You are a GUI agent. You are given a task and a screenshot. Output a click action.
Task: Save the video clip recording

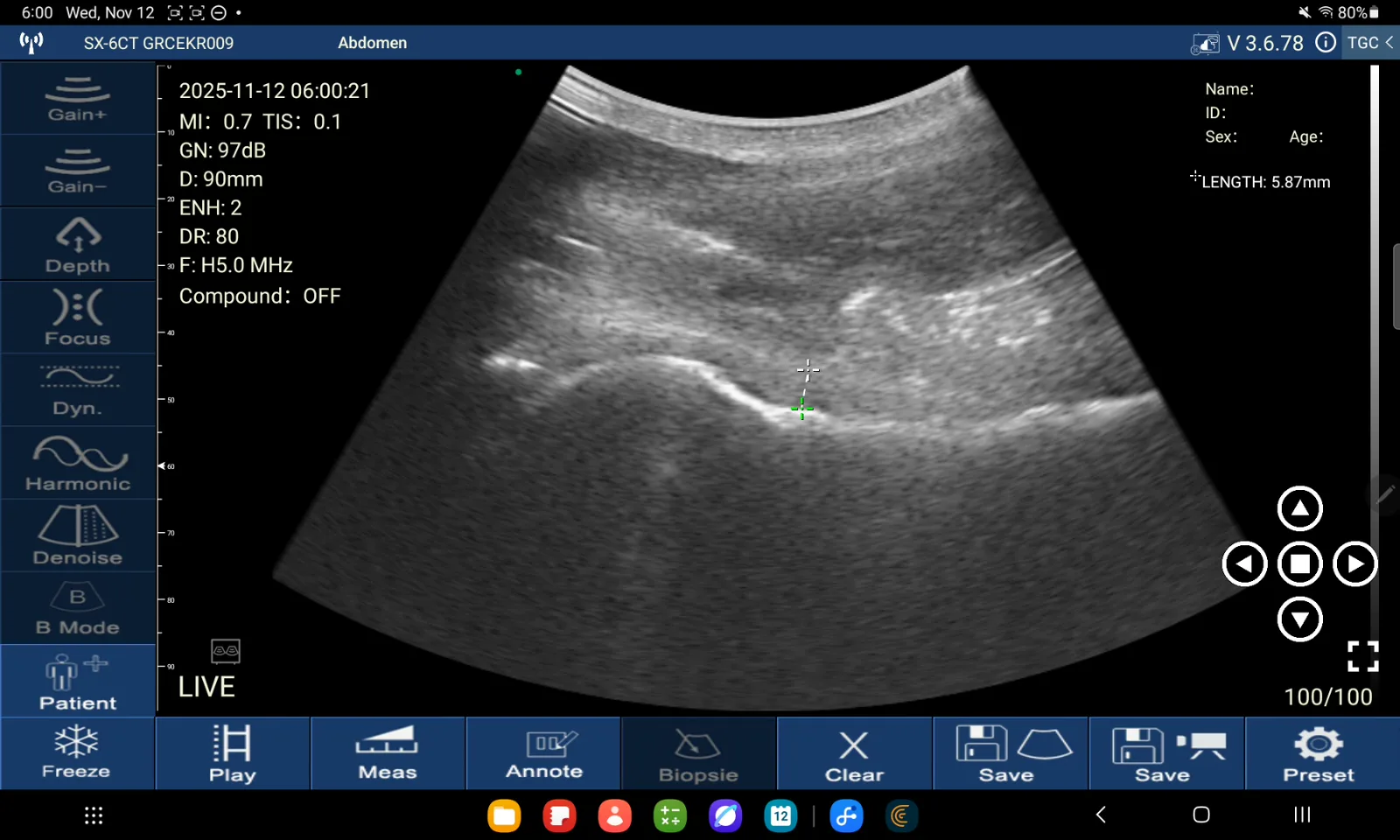pos(1166,753)
